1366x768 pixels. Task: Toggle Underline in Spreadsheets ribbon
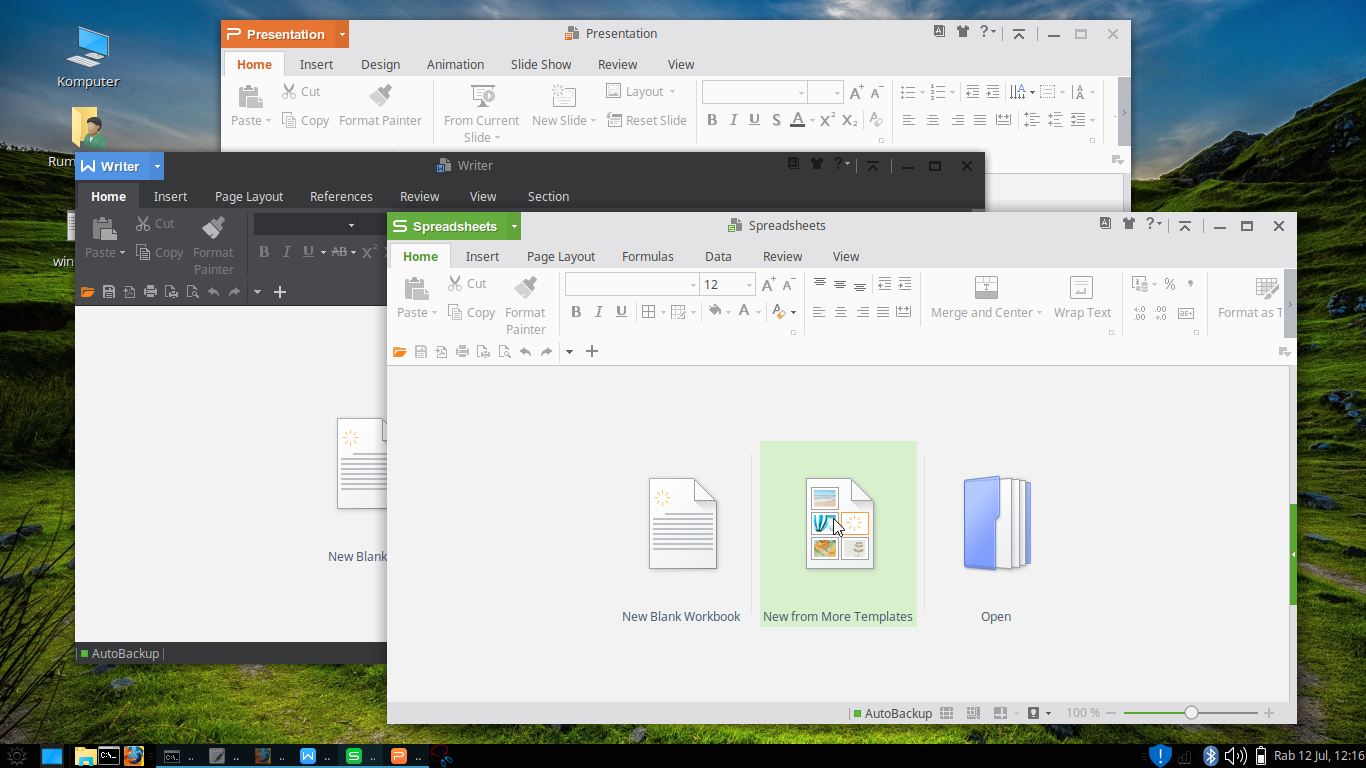621,312
